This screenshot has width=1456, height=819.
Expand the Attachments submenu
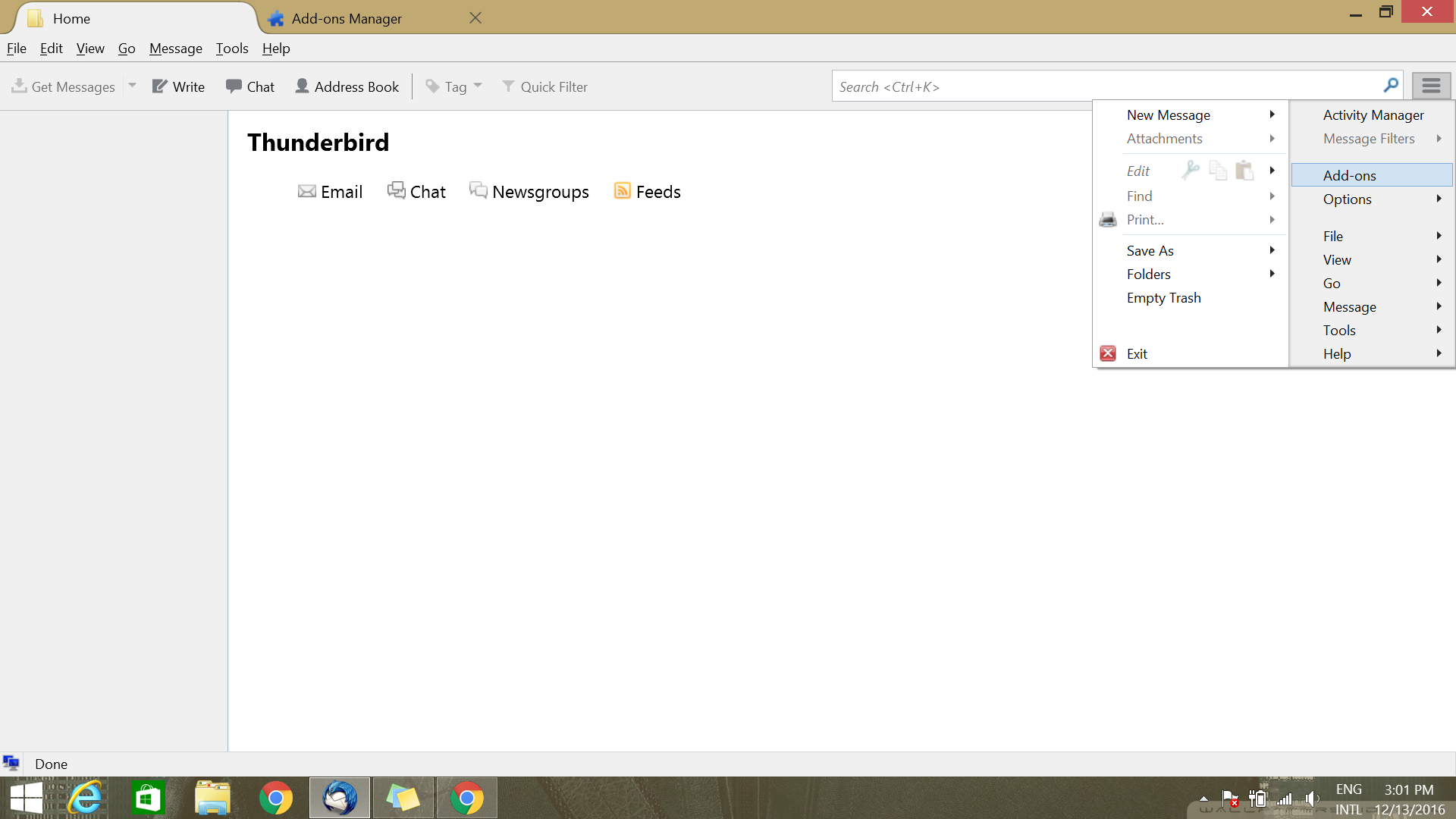coord(1191,138)
